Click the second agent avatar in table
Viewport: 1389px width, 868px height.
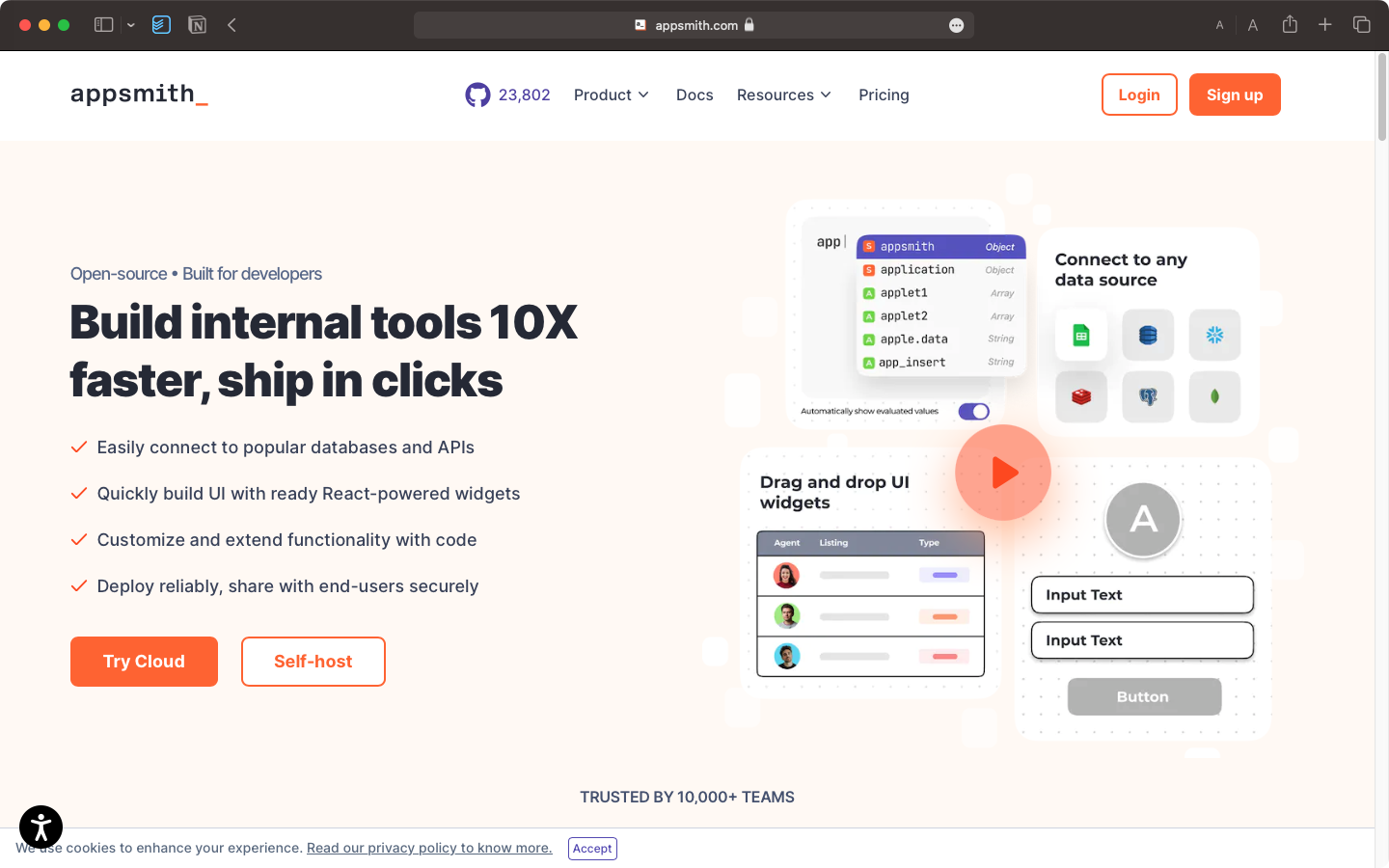786,616
